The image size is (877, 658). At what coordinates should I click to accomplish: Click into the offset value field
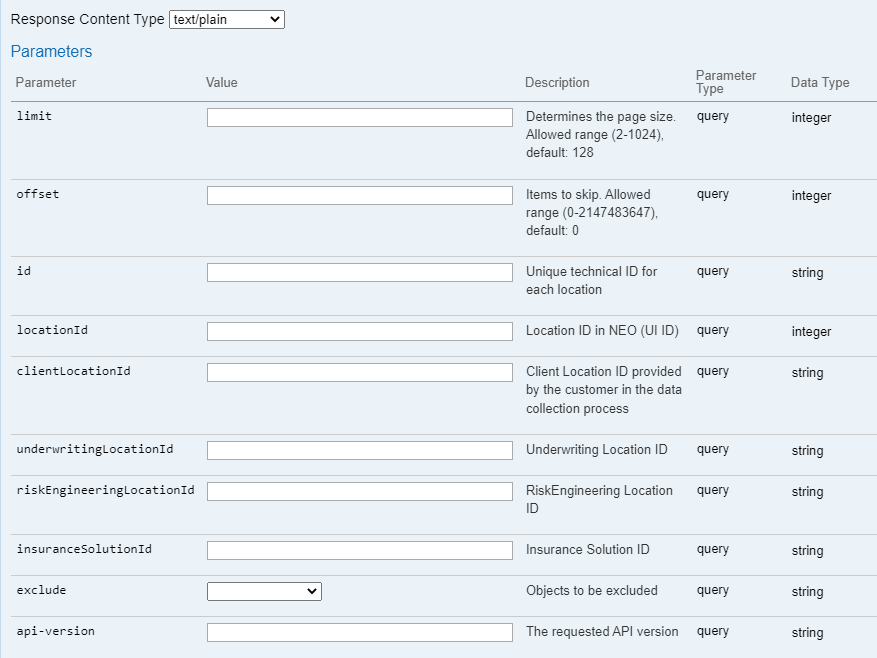pyautogui.click(x=358, y=195)
